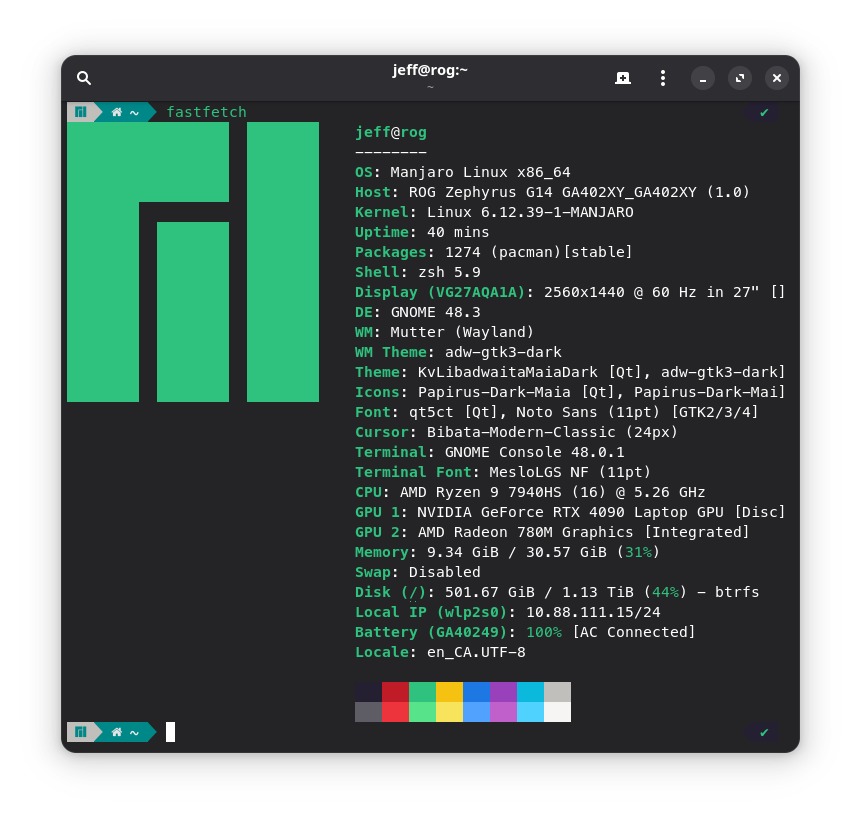Viewport: 861px width, 820px height.
Task: Click the home icon in the bottom prompt
Action: coord(116,732)
